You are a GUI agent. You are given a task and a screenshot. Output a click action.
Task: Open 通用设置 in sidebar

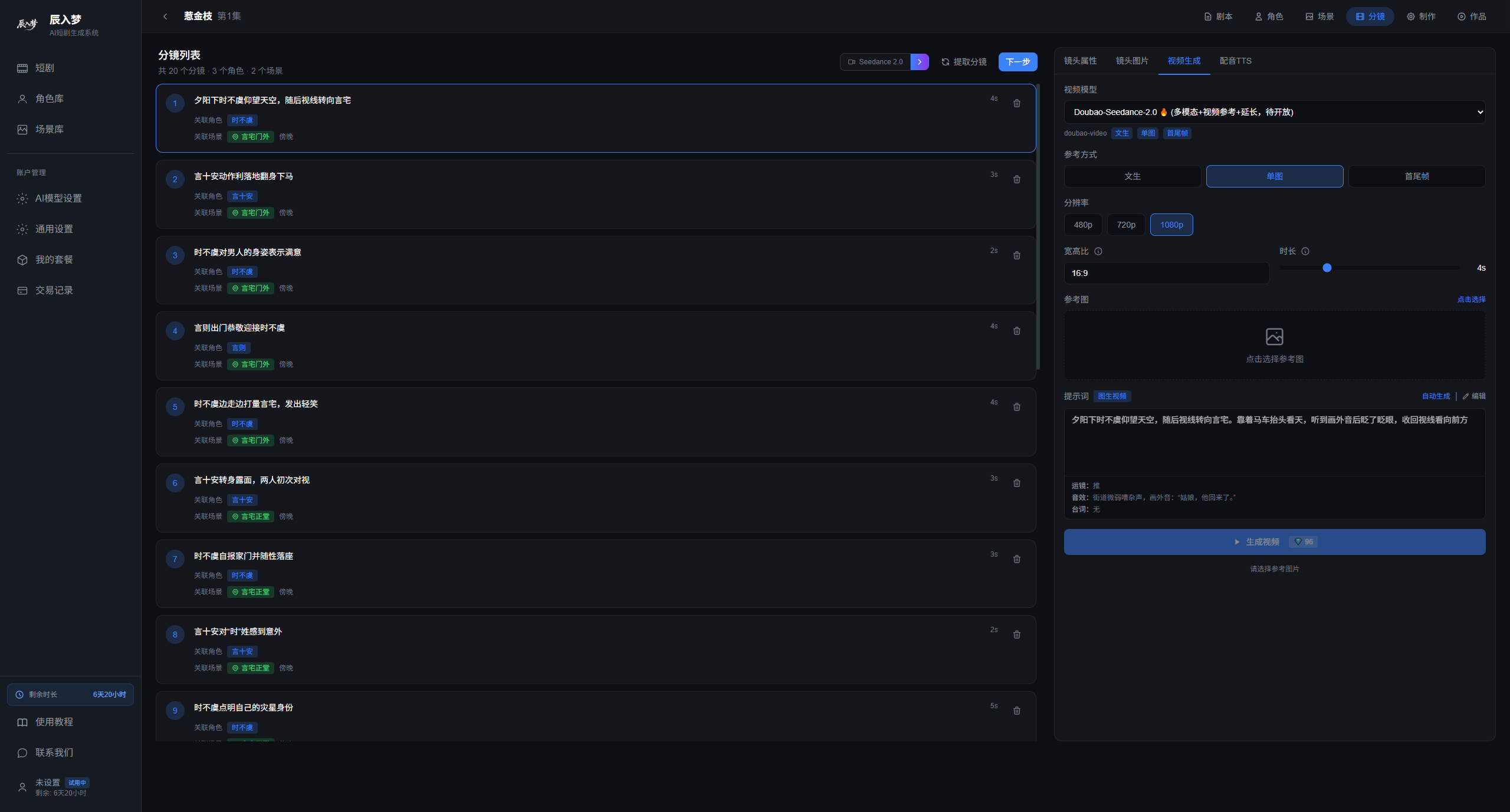70,229
